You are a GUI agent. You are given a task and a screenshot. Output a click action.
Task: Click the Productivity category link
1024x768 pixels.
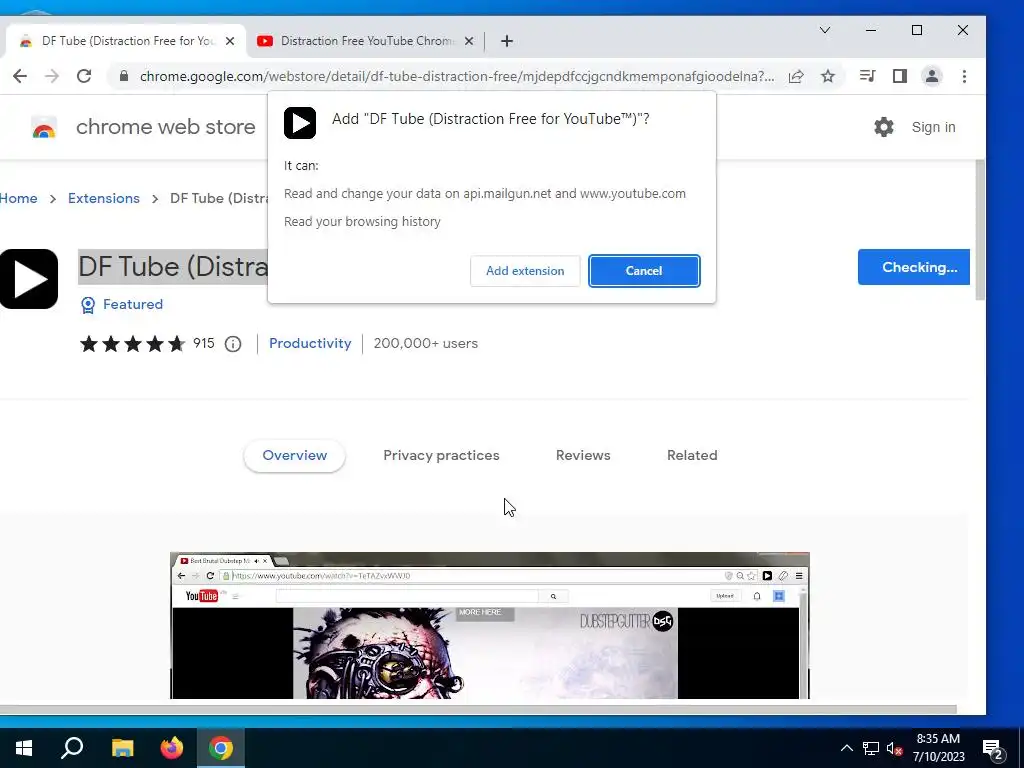pos(310,344)
